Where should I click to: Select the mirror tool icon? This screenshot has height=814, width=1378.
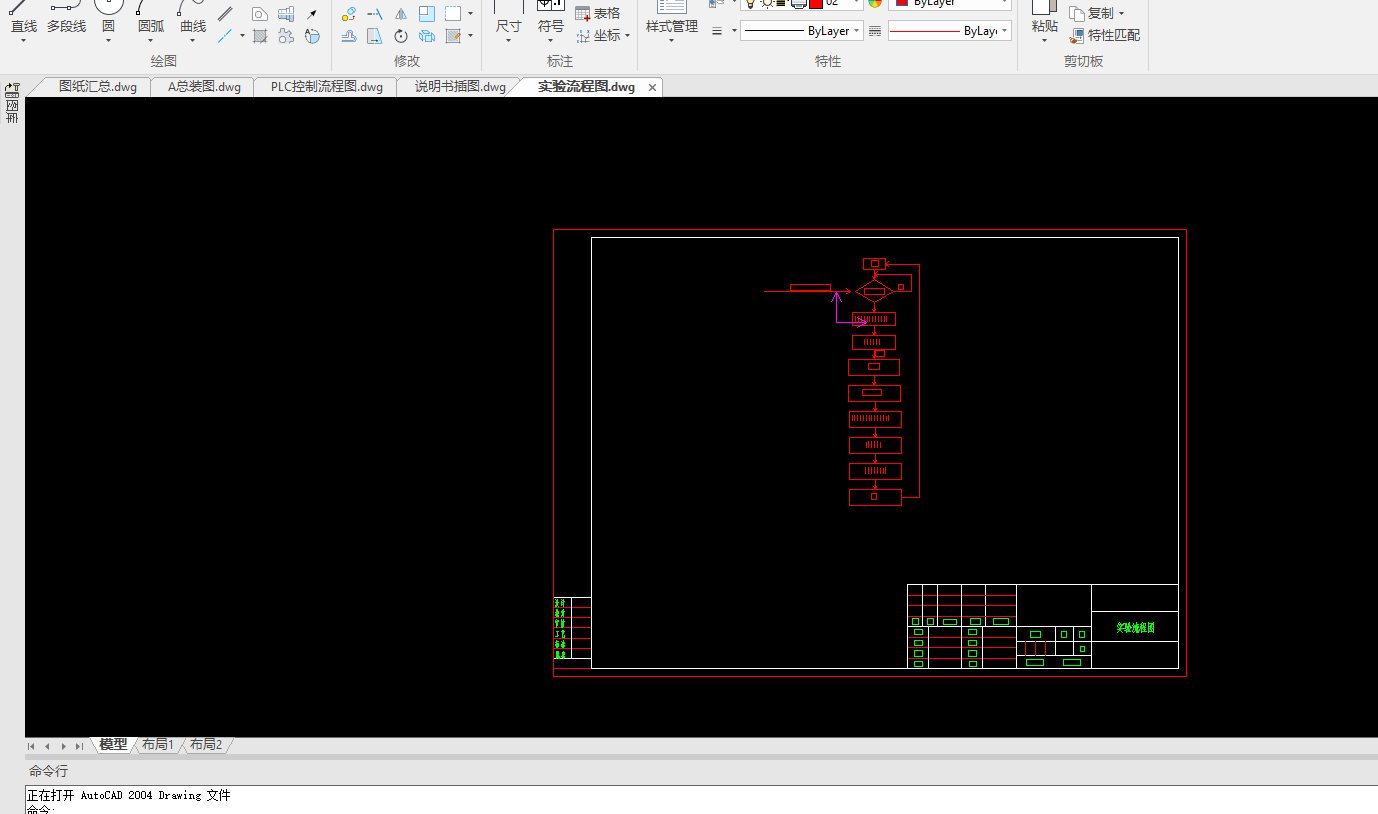pyautogui.click(x=401, y=14)
